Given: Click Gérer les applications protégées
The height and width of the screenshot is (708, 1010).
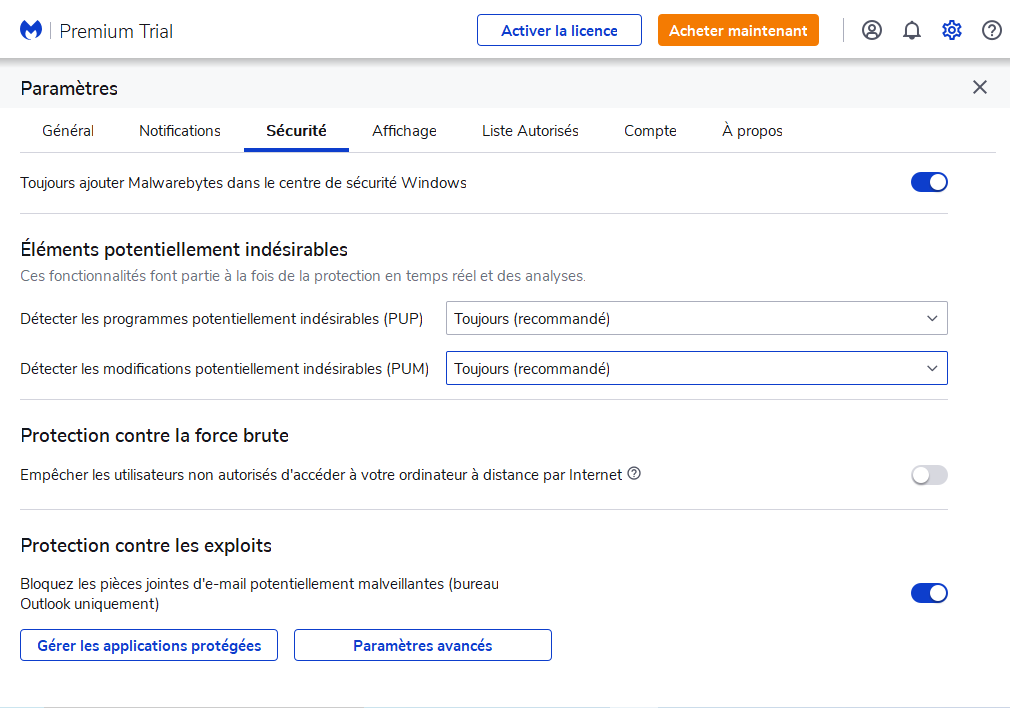Looking at the screenshot, I should pyautogui.click(x=149, y=646).
